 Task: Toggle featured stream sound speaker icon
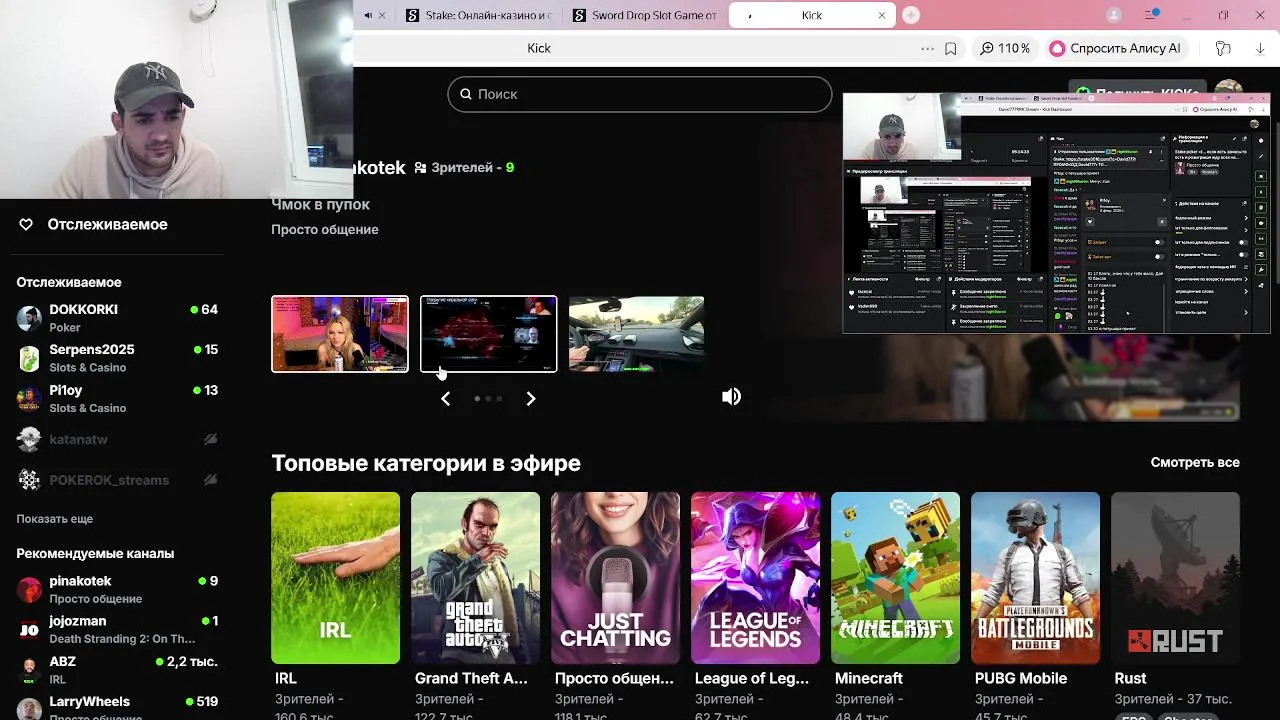732,397
